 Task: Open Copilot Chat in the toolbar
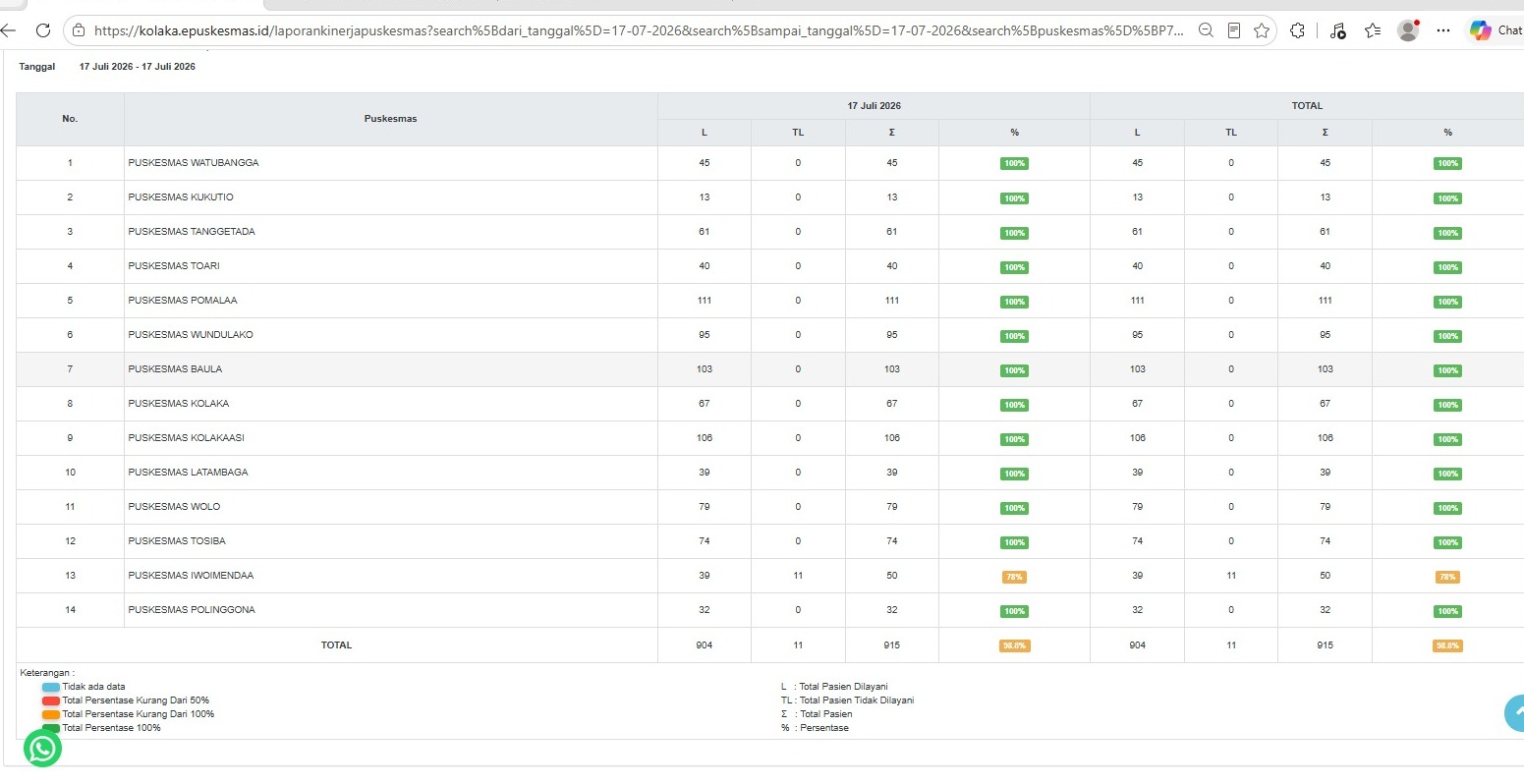click(x=1496, y=30)
